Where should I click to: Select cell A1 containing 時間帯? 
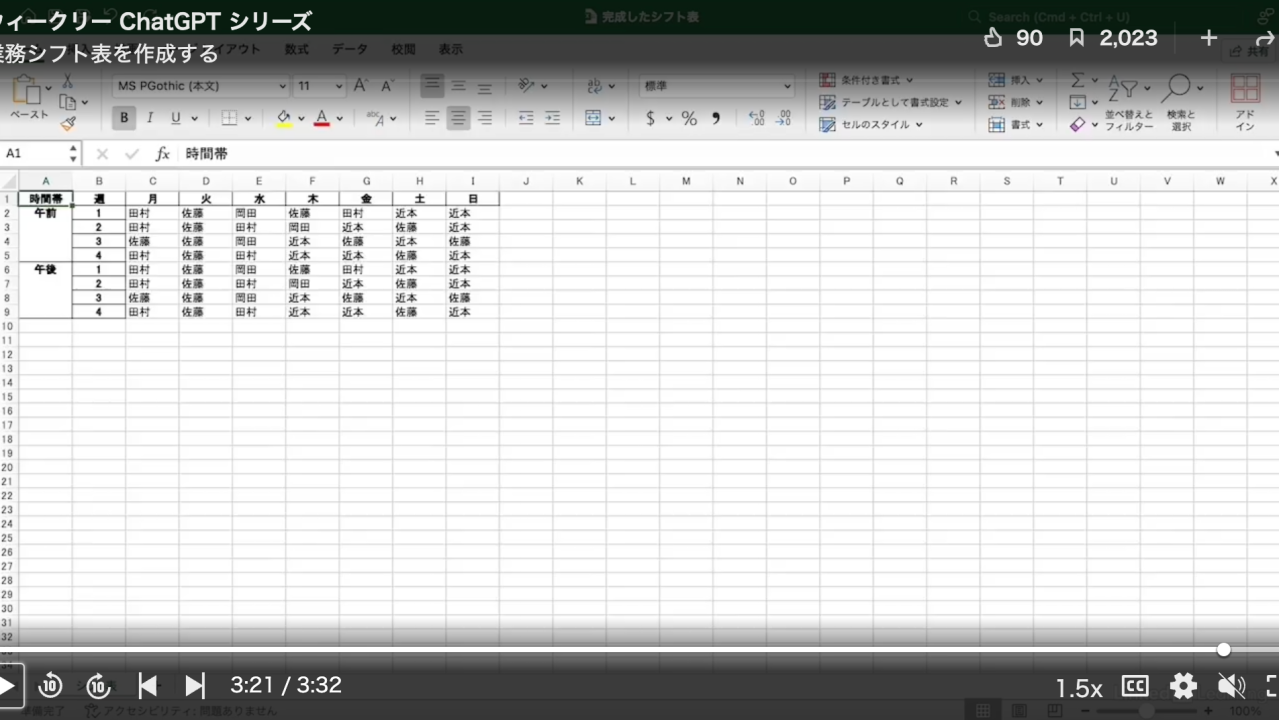[x=45, y=199]
